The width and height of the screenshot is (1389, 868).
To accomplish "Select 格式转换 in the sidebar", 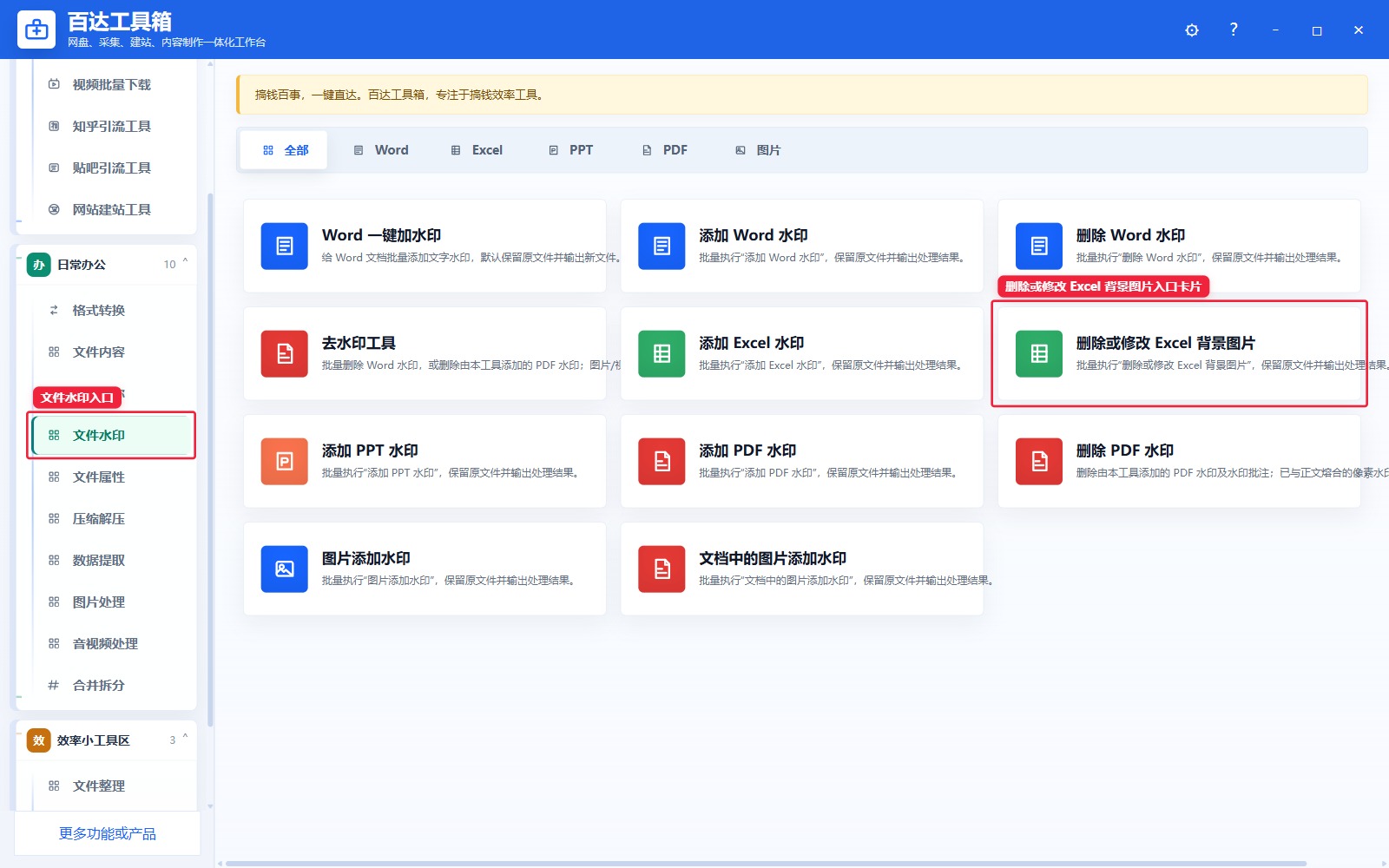I will click(111, 310).
